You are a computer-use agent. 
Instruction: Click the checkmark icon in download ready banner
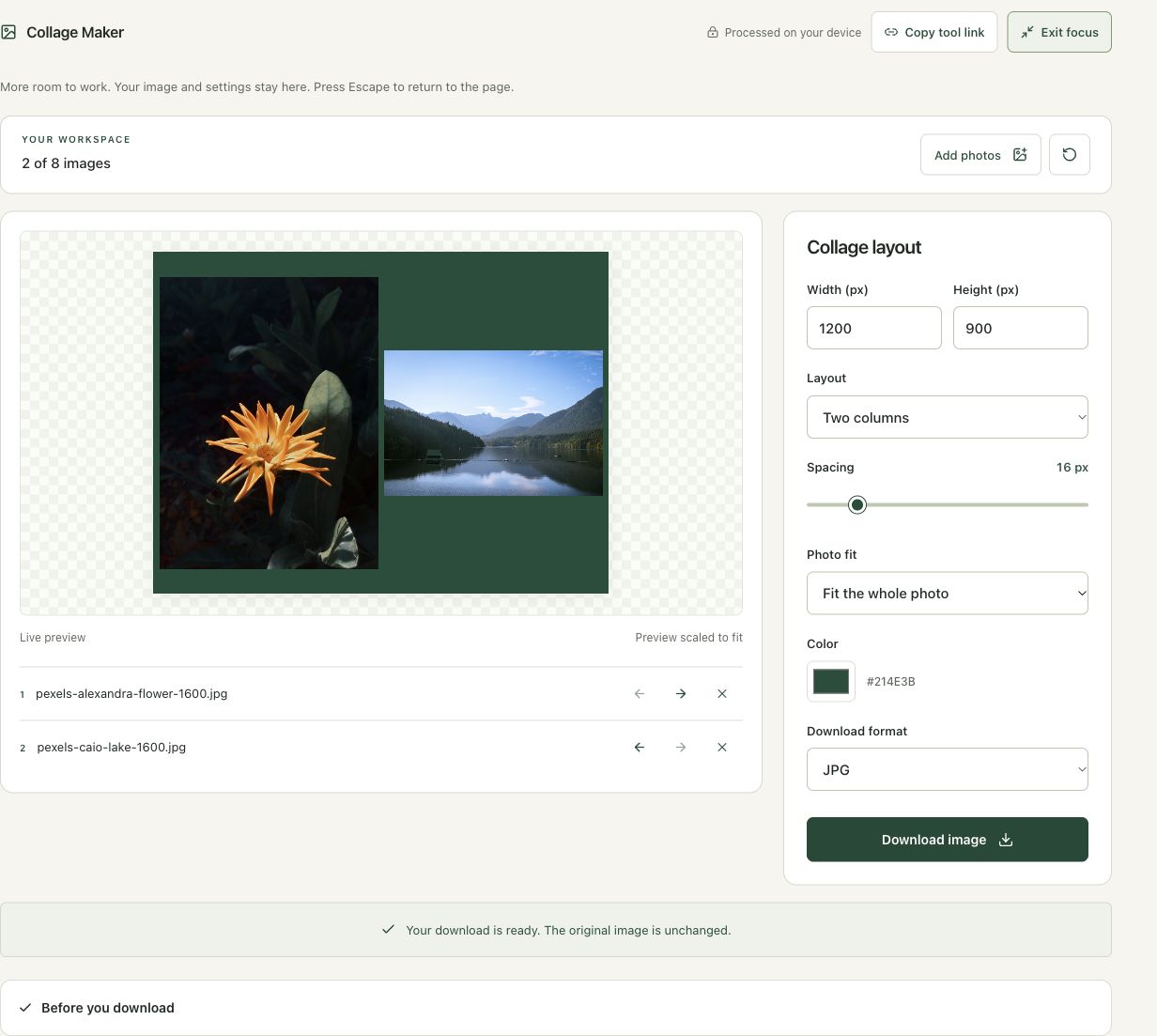(388, 930)
